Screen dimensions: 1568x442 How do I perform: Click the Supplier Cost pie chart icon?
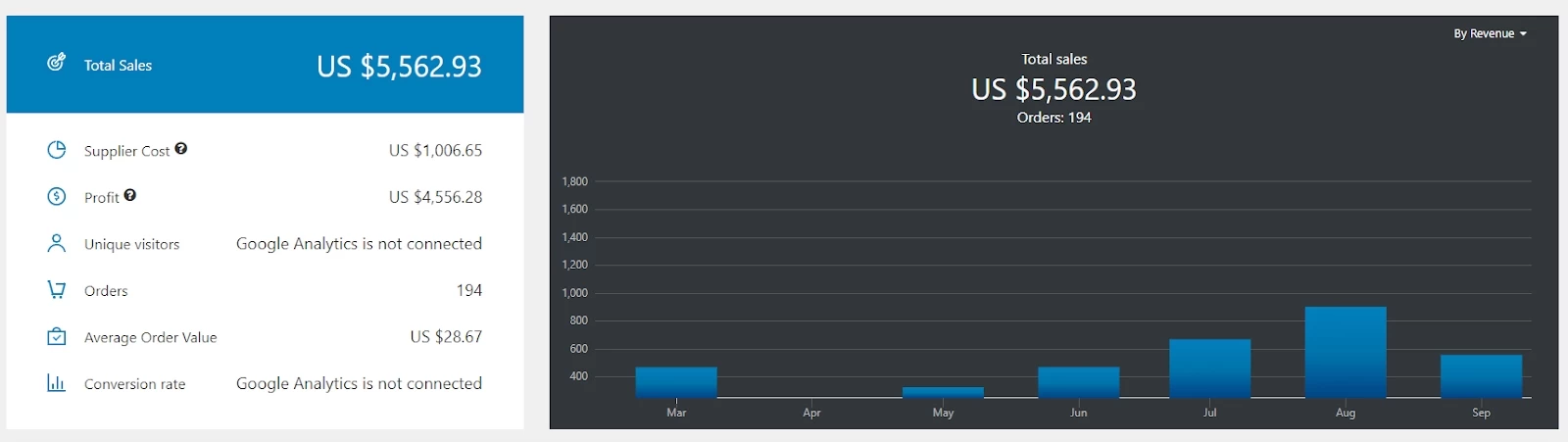click(57, 150)
